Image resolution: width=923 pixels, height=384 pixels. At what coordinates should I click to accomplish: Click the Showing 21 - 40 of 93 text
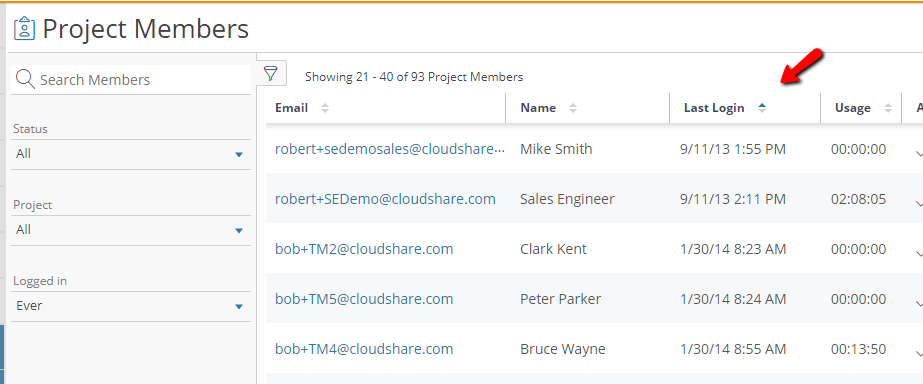click(x=414, y=77)
